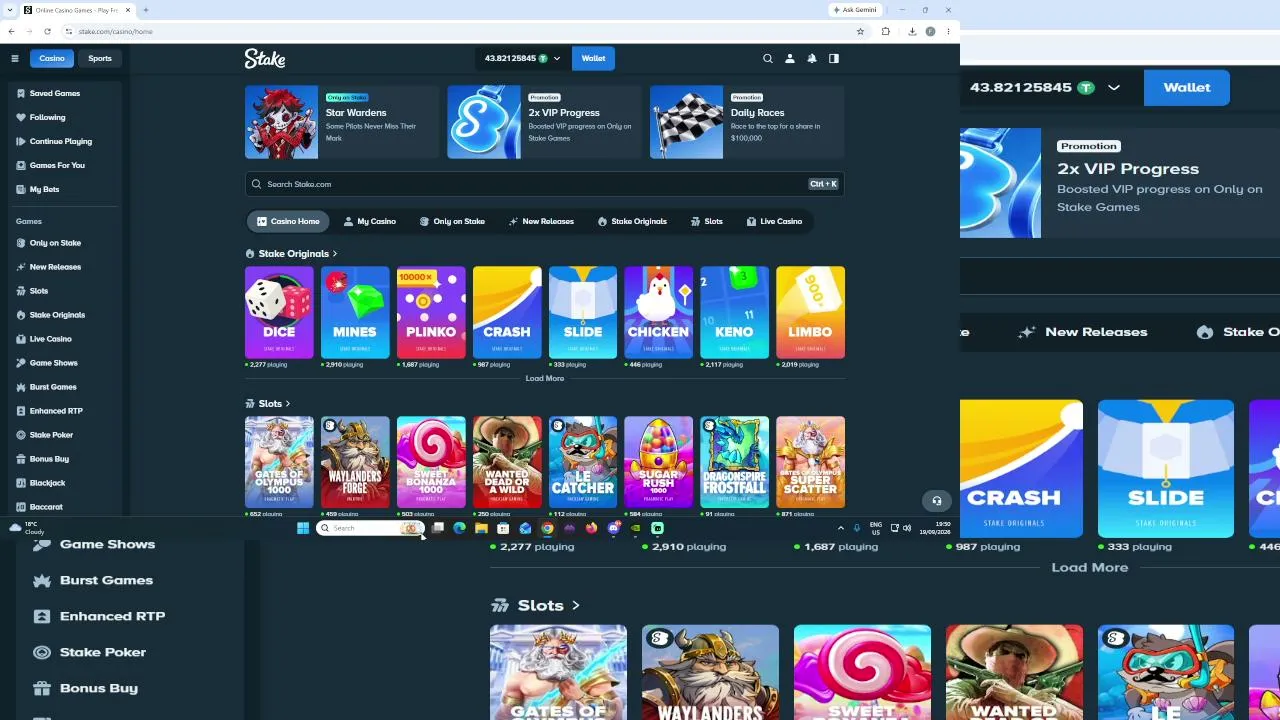Image resolution: width=1280 pixels, height=720 pixels.
Task: Open the user profile icon in Stake header
Action: (790, 58)
